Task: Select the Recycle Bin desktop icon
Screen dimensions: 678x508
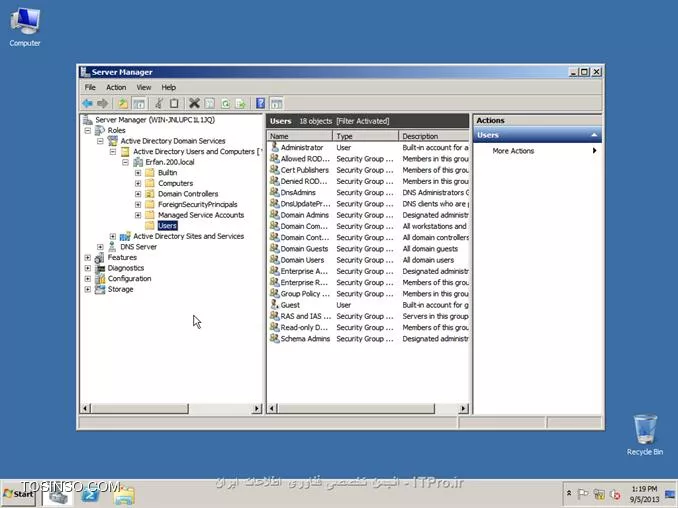Action: point(645,435)
